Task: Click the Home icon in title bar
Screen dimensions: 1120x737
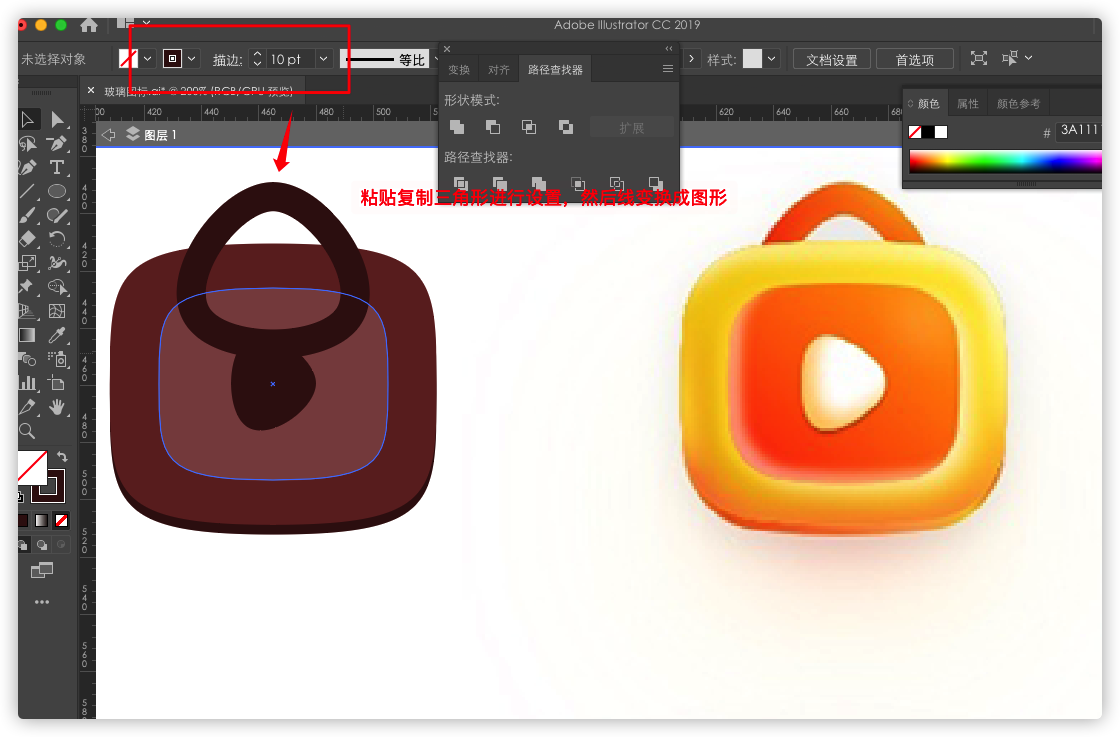Action: click(89, 26)
